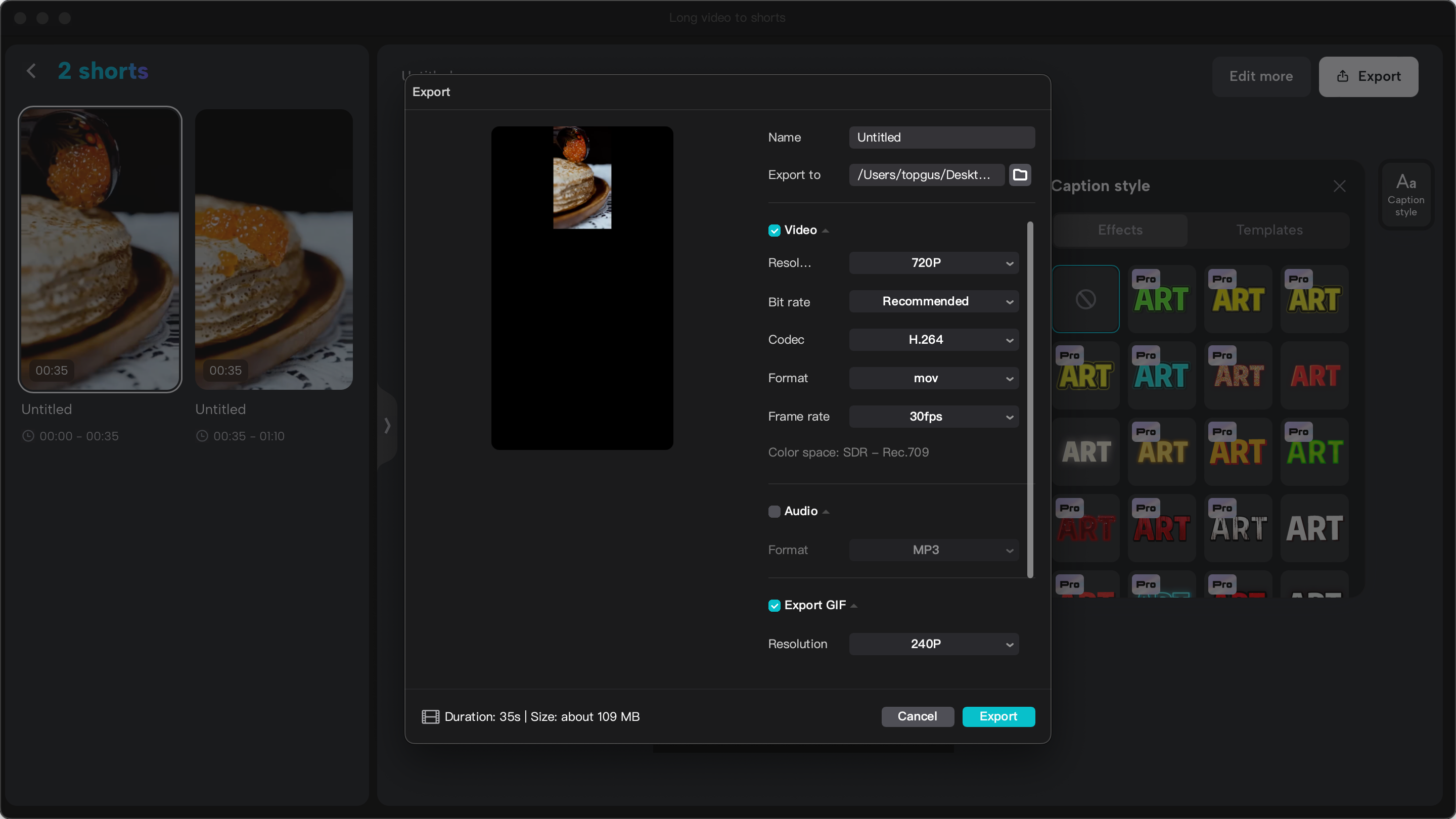The image size is (1456, 819).
Task: Click the Cancel button
Action: 917,717
